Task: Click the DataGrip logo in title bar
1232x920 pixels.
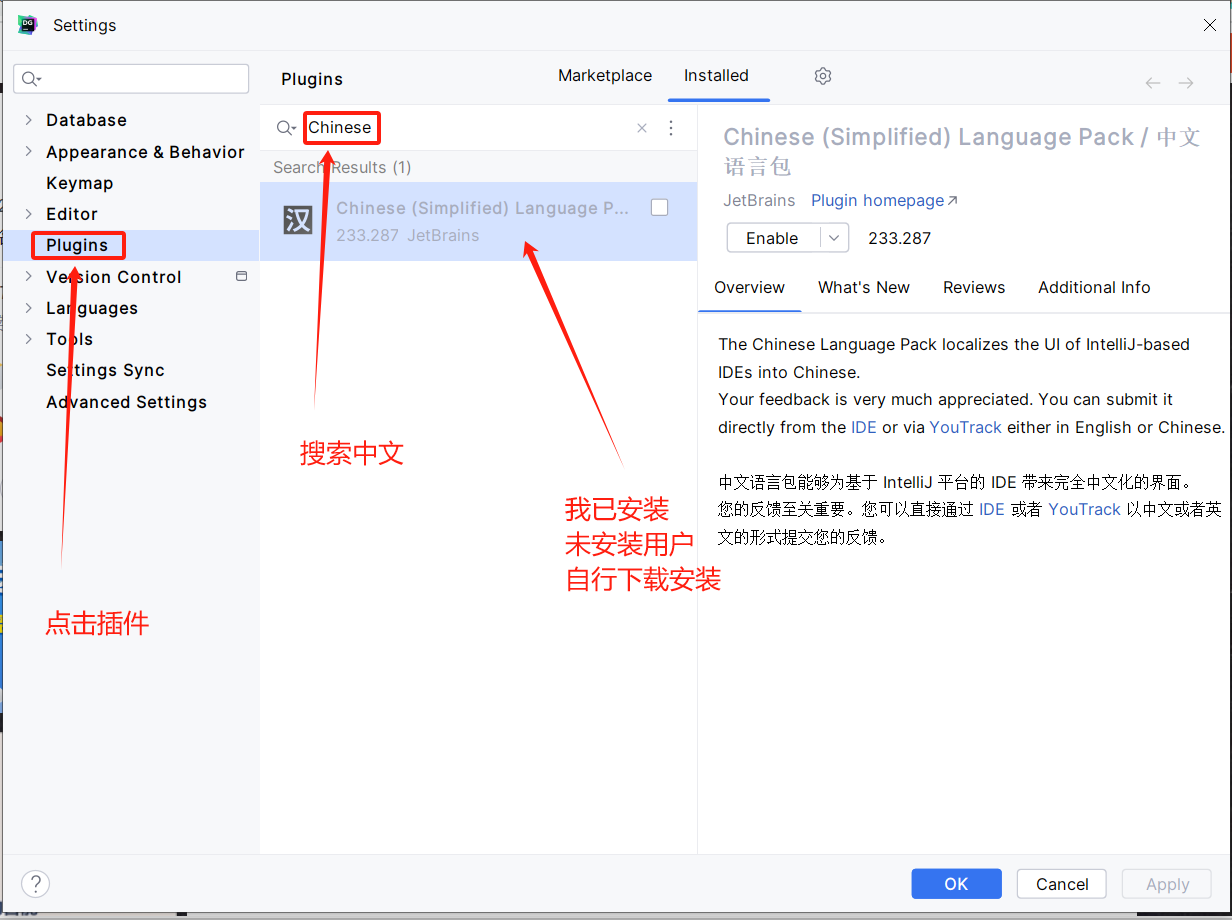Action: point(27,25)
